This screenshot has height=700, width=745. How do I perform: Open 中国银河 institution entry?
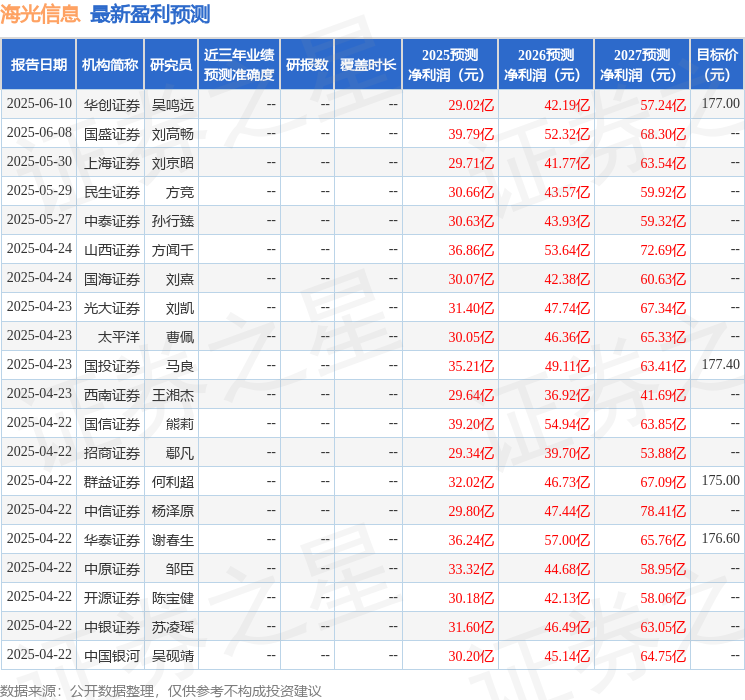coord(112,656)
